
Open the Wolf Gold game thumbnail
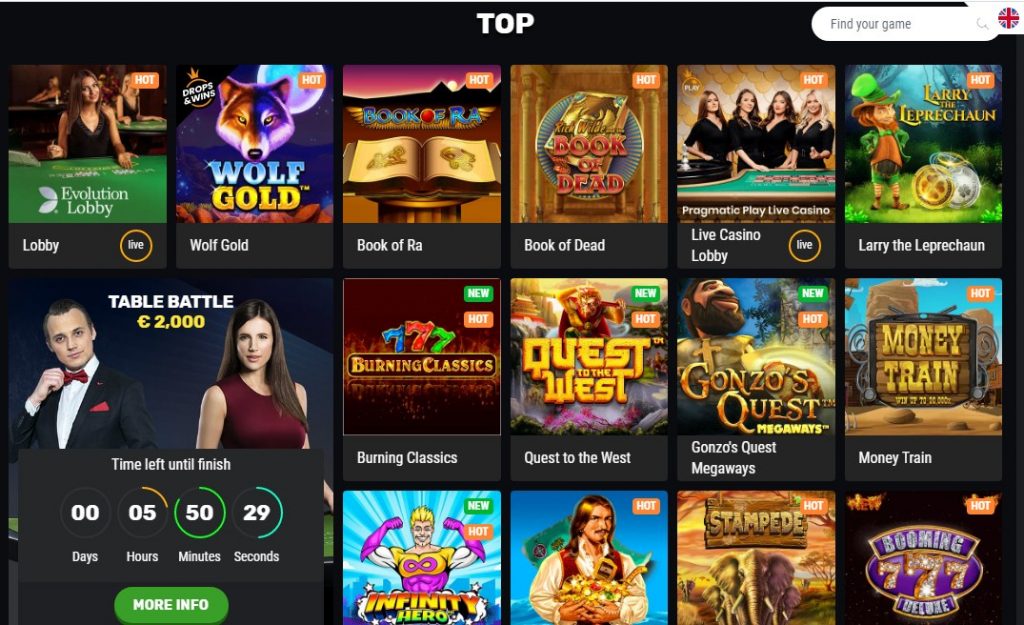click(x=255, y=144)
